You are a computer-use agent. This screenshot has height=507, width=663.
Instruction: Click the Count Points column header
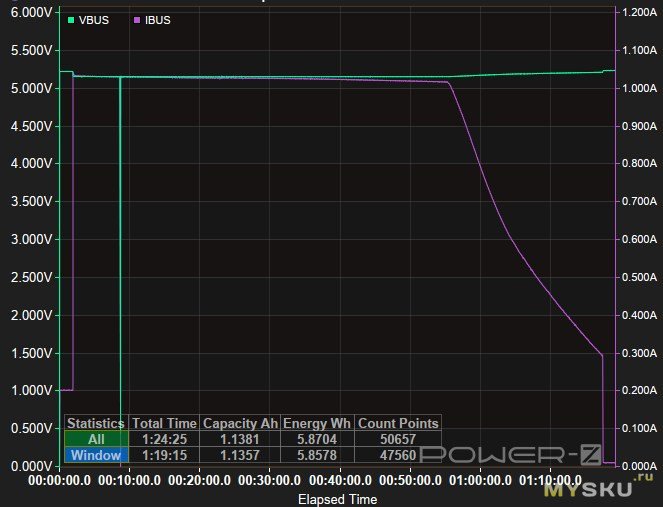point(398,423)
